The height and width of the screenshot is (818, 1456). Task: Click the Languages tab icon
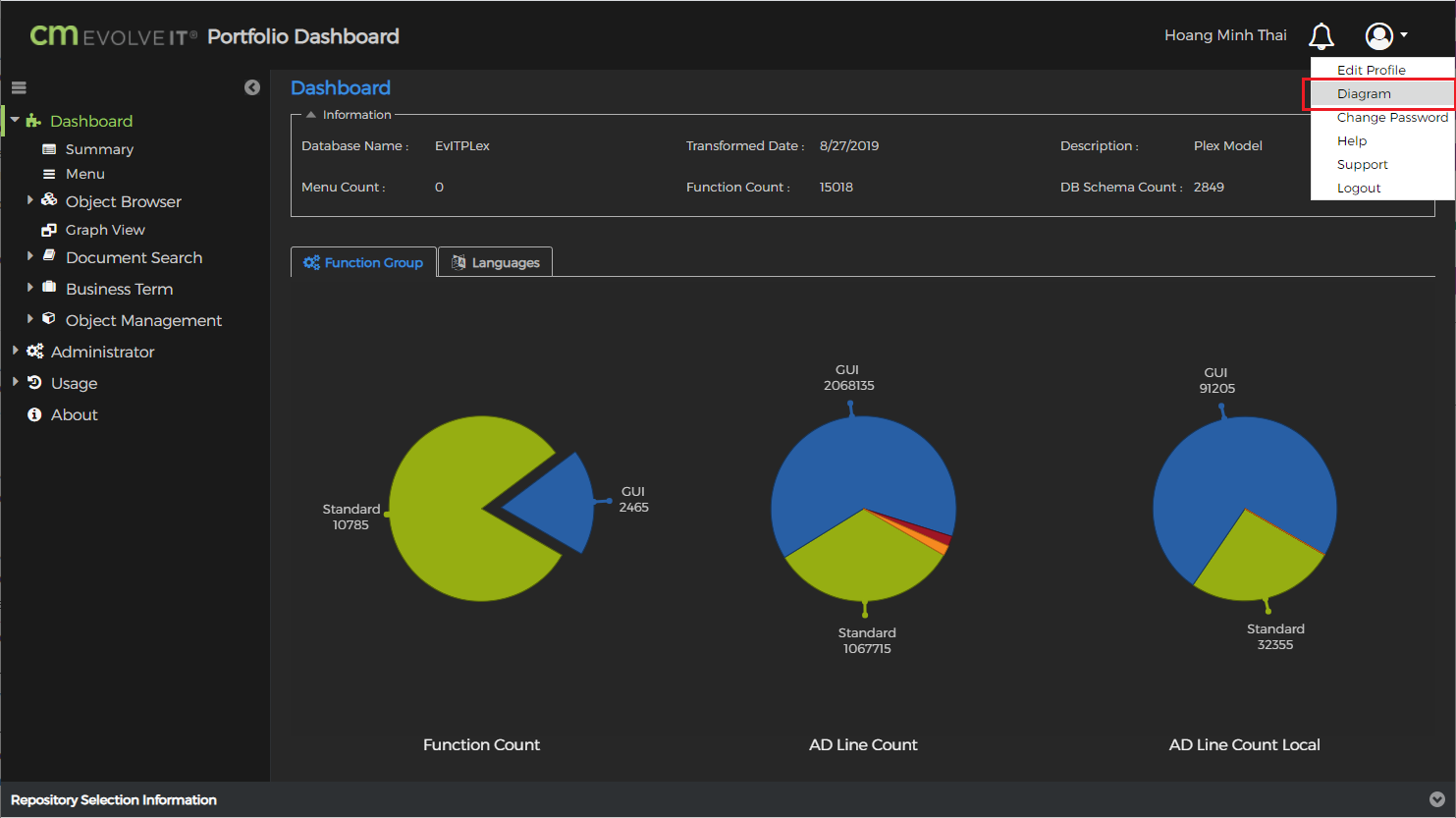tap(458, 262)
